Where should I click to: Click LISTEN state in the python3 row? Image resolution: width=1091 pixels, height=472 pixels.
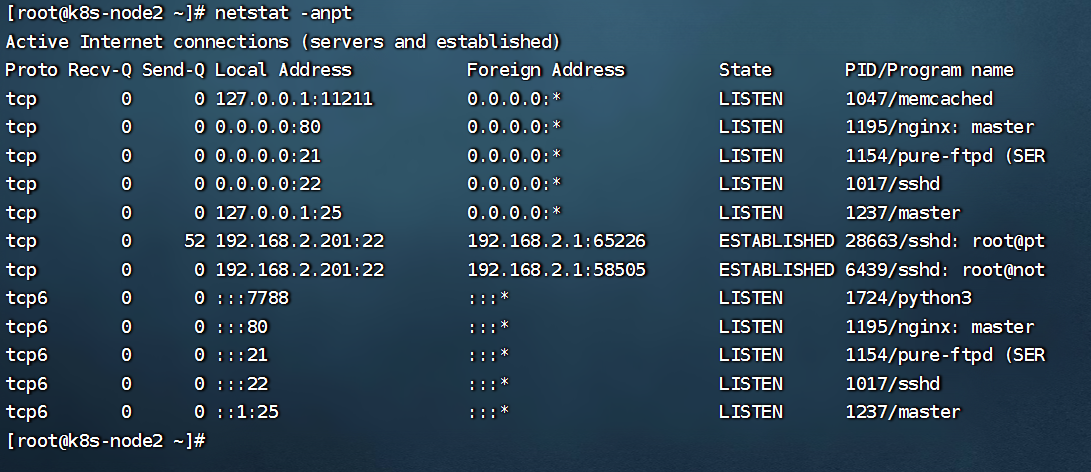coord(751,299)
